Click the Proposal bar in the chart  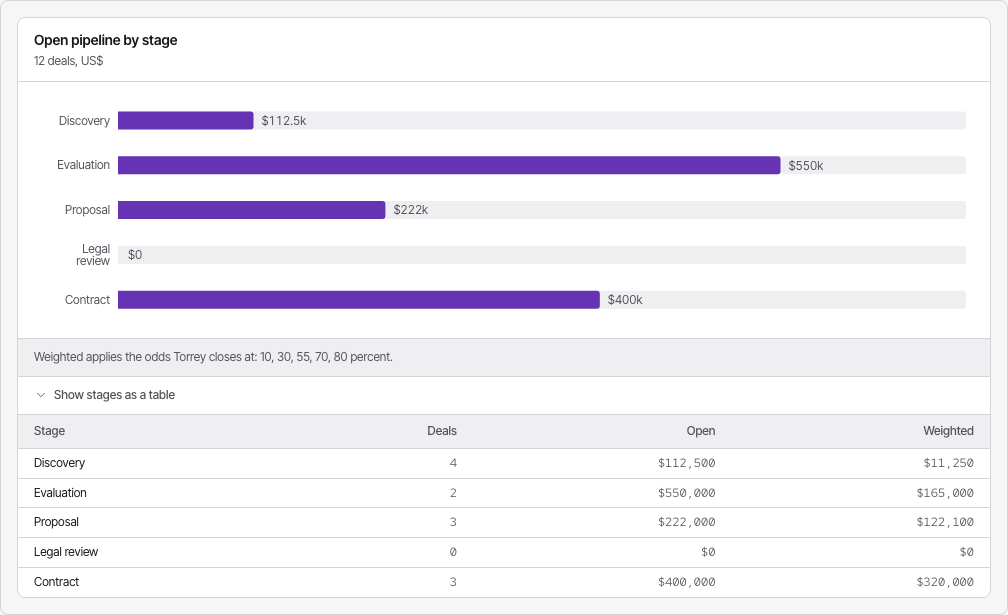(251, 210)
